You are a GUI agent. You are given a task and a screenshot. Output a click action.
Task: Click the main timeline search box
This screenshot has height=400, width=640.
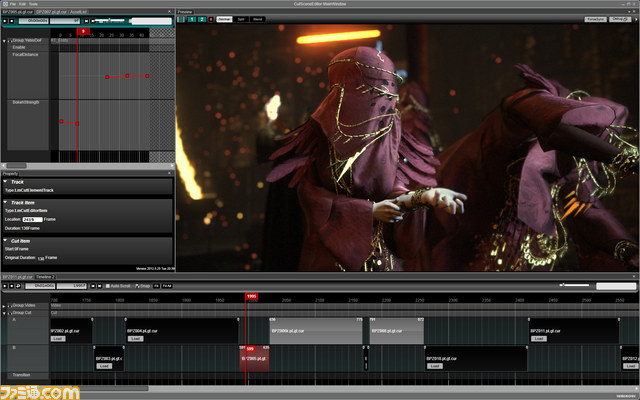[x=616, y=286]
